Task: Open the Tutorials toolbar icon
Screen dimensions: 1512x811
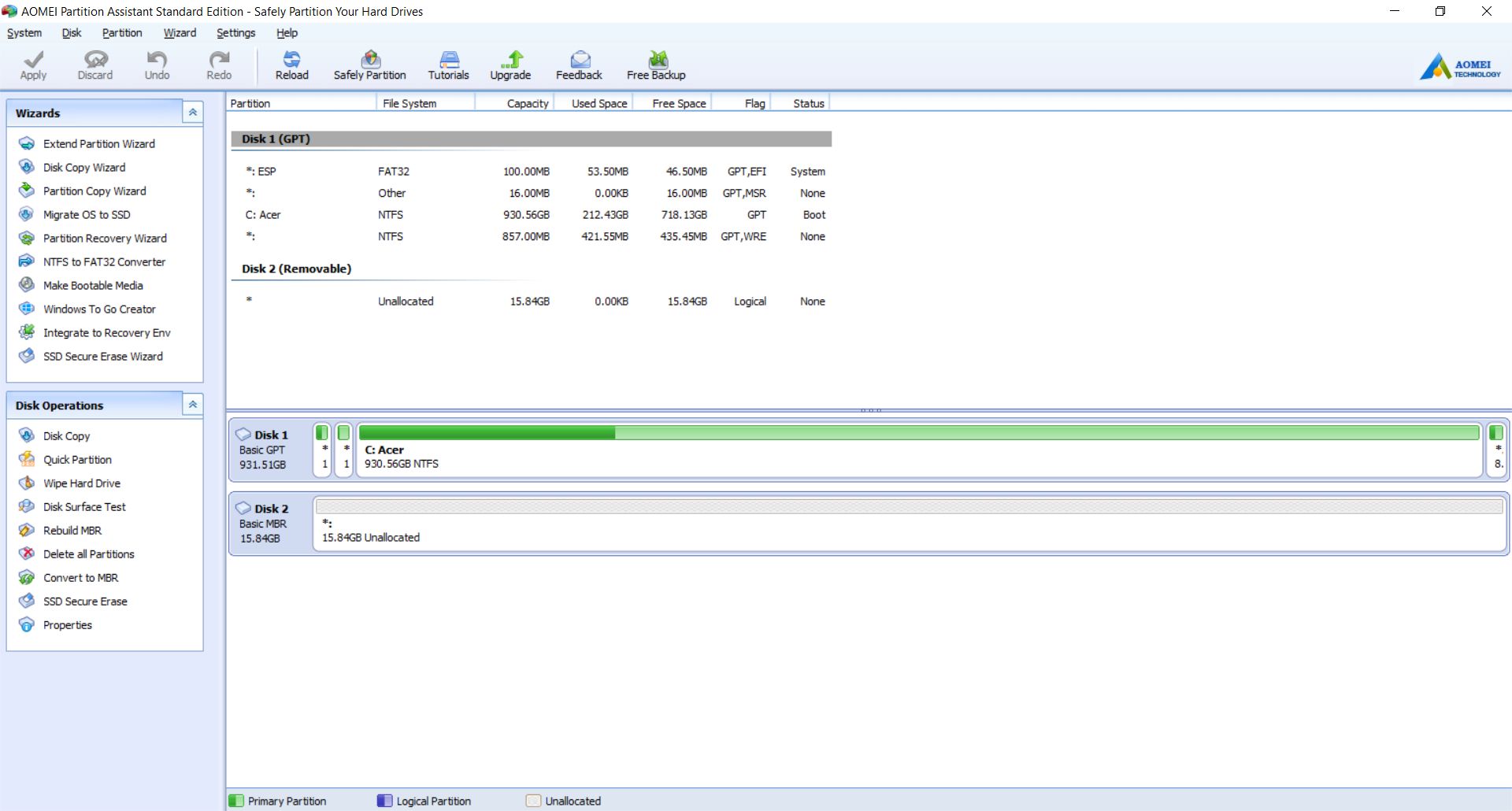Action: pyautogui.click(x=449, y=60)
